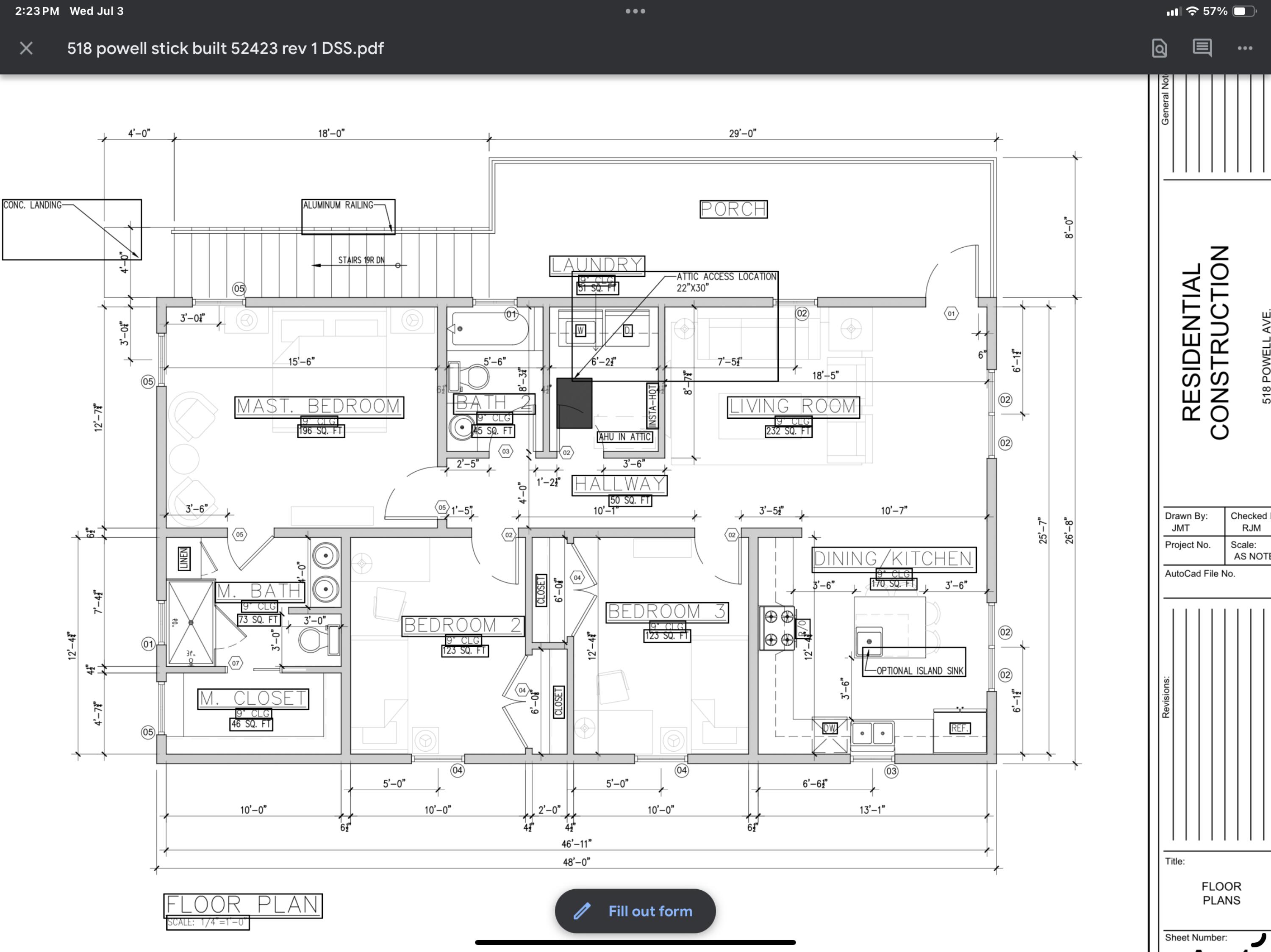Click the LAUNDRY room label
The image size is (1271, 952).
[x=597, y=265]
